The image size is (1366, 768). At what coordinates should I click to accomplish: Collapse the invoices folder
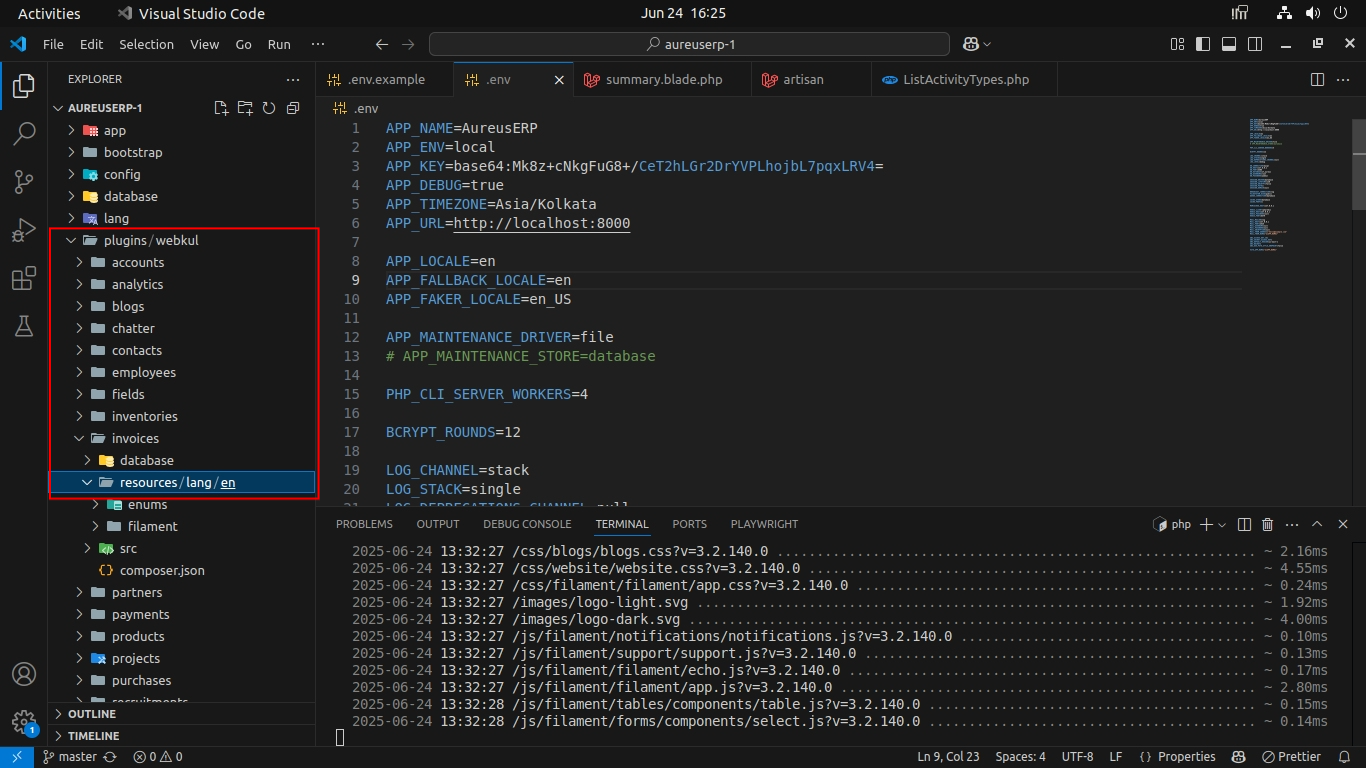pyautogui.click(x=184, y=438)
